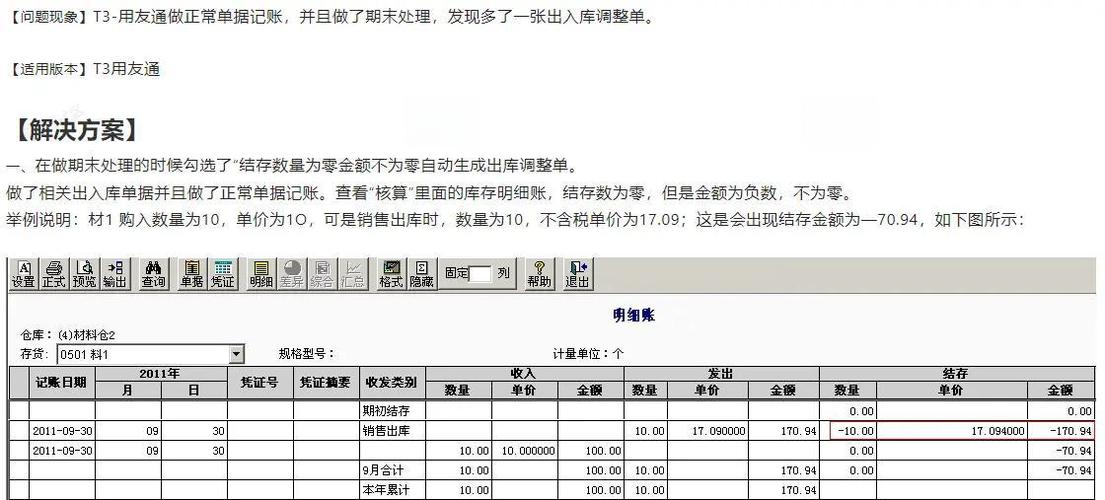Viewport: 1105px width, 500px height.
Task: Click the 结存 group header
Action: coord(957,374)
